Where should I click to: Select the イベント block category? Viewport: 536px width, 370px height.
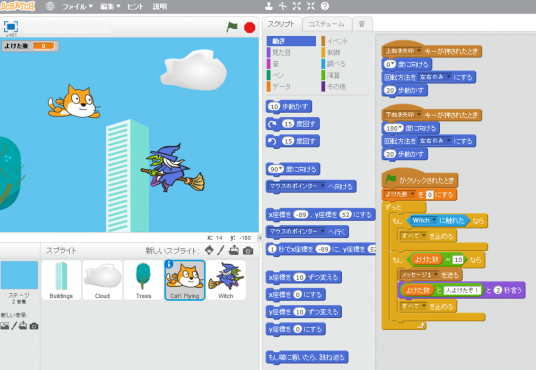[x=335, y=41]
